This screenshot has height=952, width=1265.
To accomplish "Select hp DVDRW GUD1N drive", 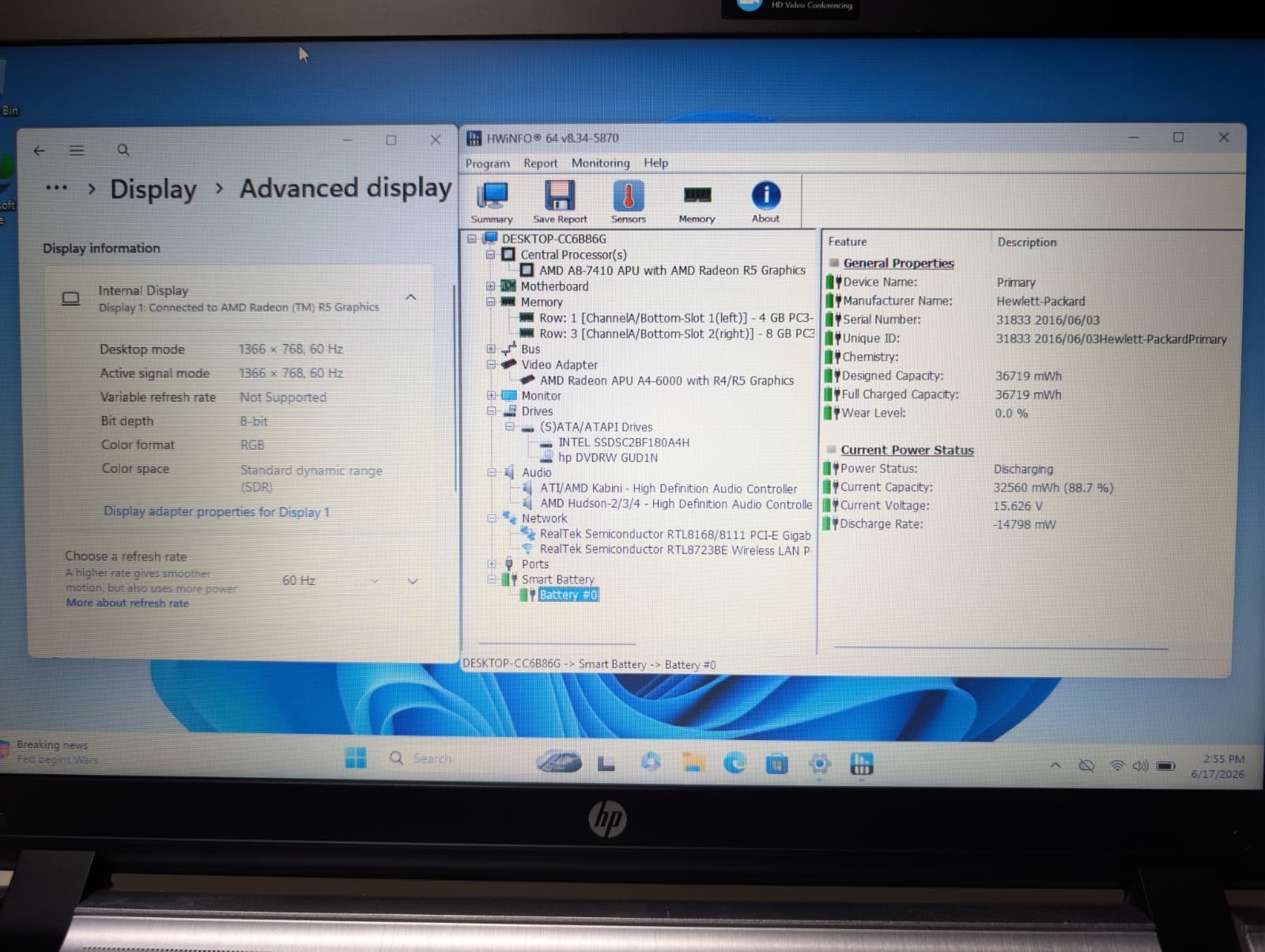I will (608, 457).
